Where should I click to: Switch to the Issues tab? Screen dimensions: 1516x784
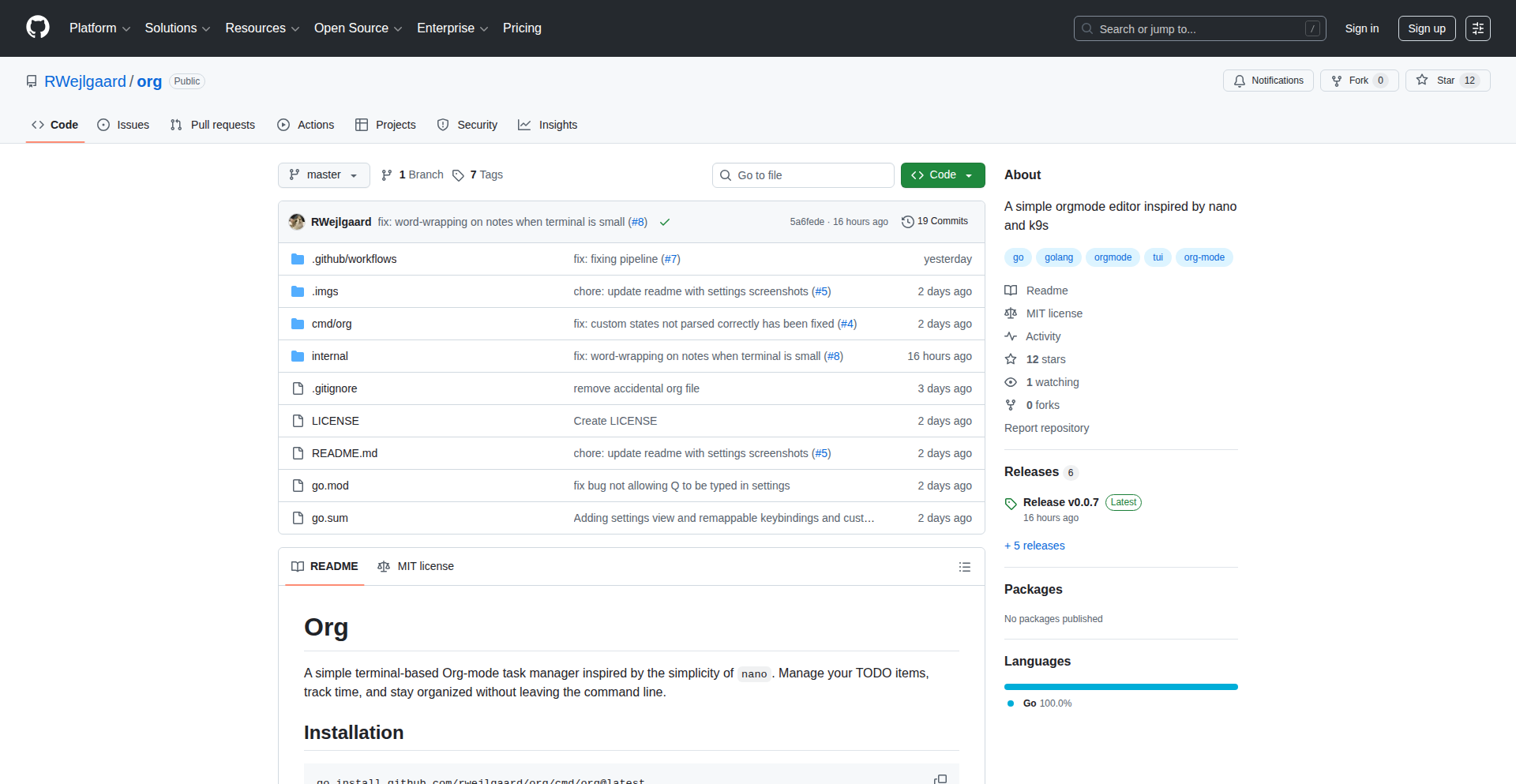pyautogui.click(x=123, y=125)
